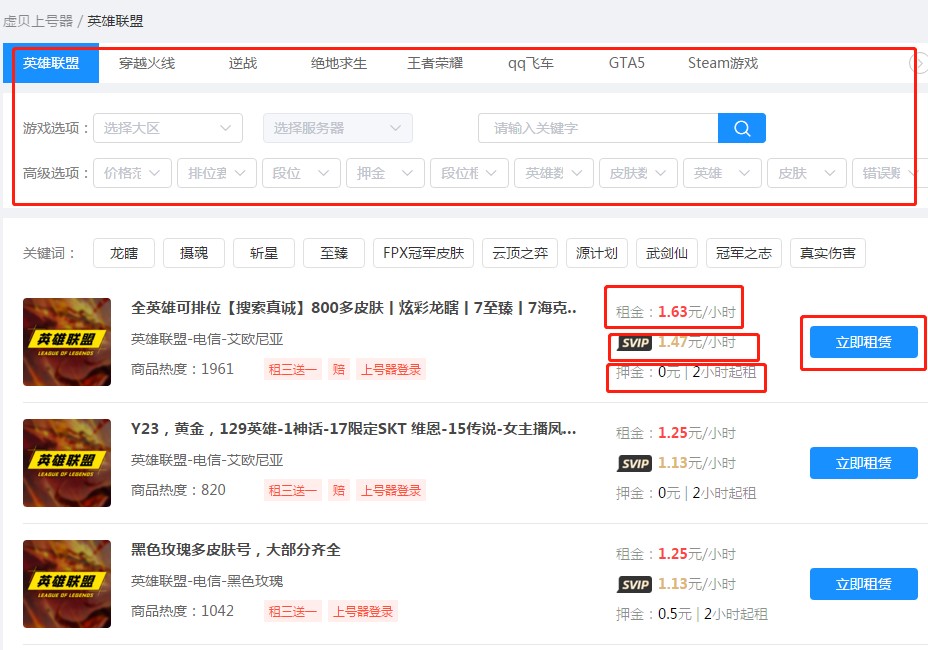Click the SVIP badge of the 黑色玫瑰 listing
928x650 pixels.
pyautogui.click(x=634, y=585)
